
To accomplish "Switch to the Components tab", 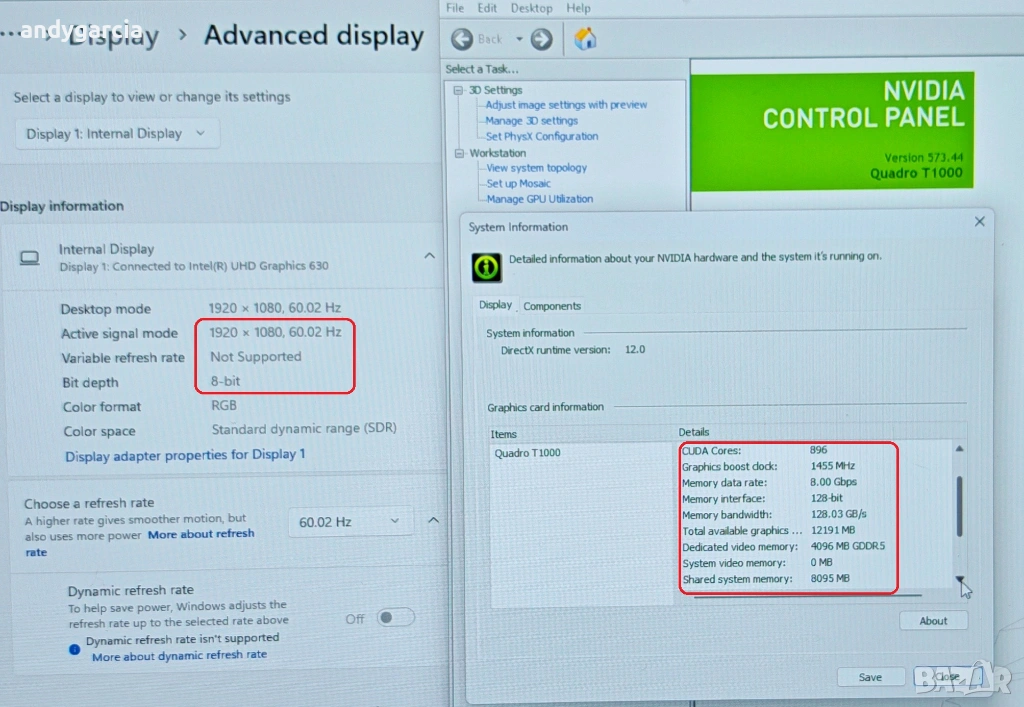I will (552, 306).
